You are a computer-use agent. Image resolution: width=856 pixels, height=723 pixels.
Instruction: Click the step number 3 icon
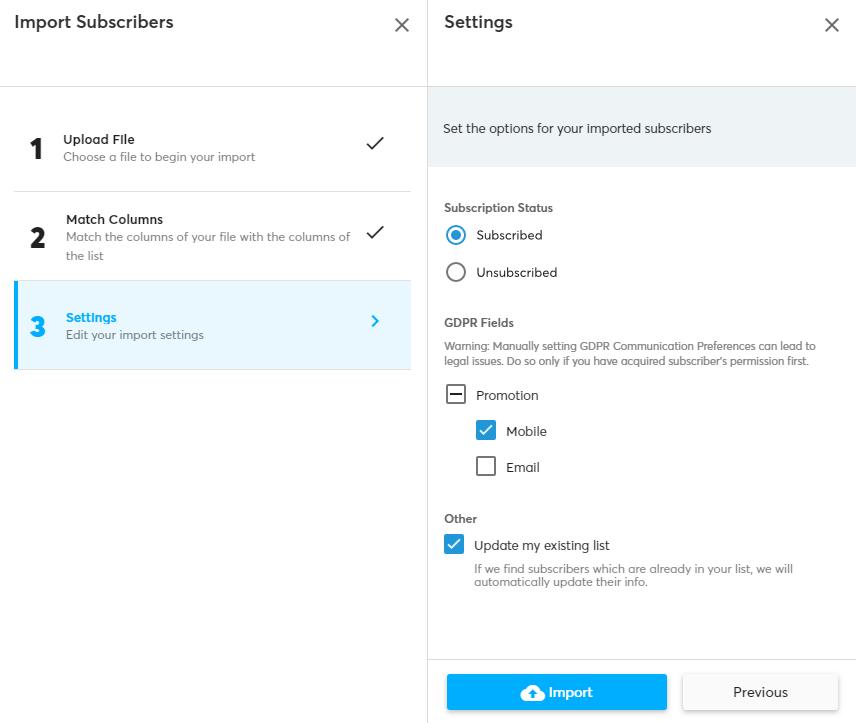37,327
